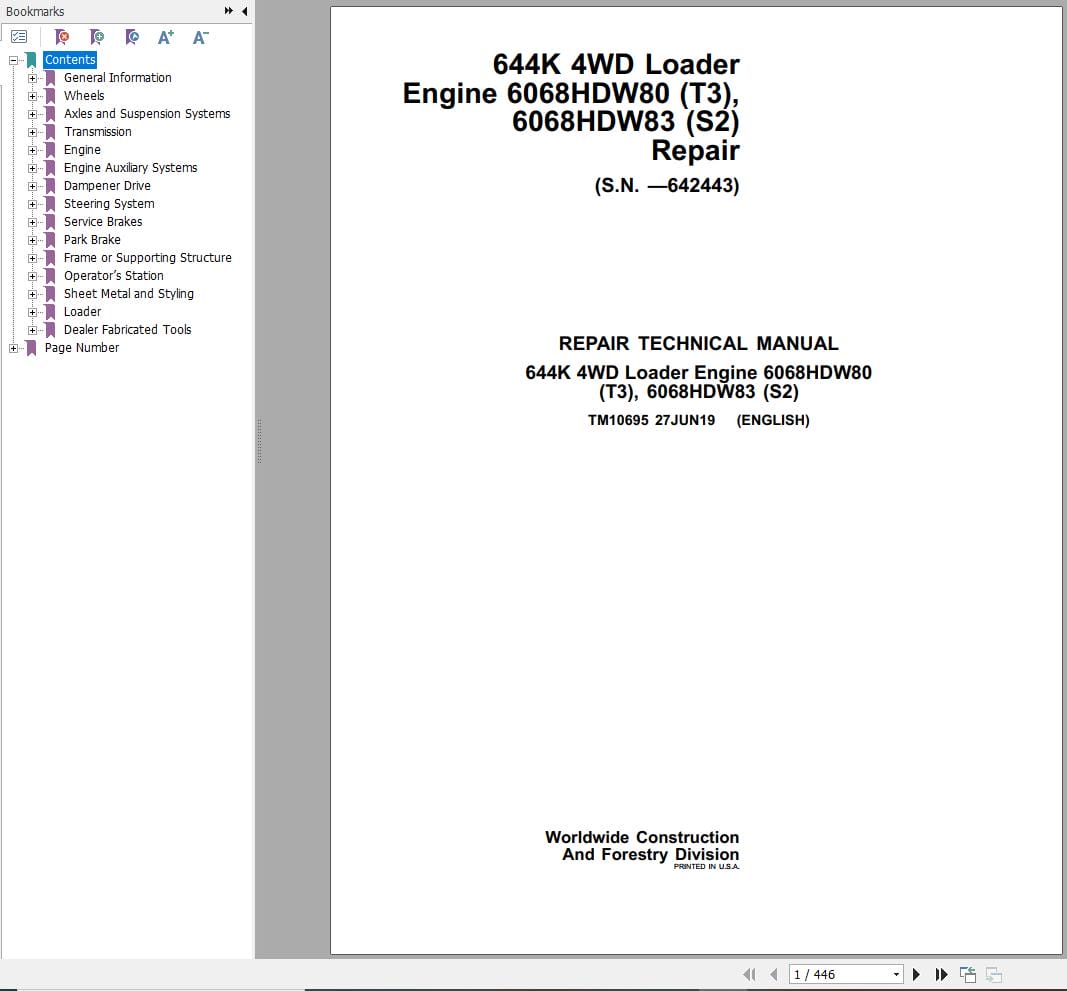Open the Page Number bookmark
Screen dimensions: 1067x991
point(82,348)
